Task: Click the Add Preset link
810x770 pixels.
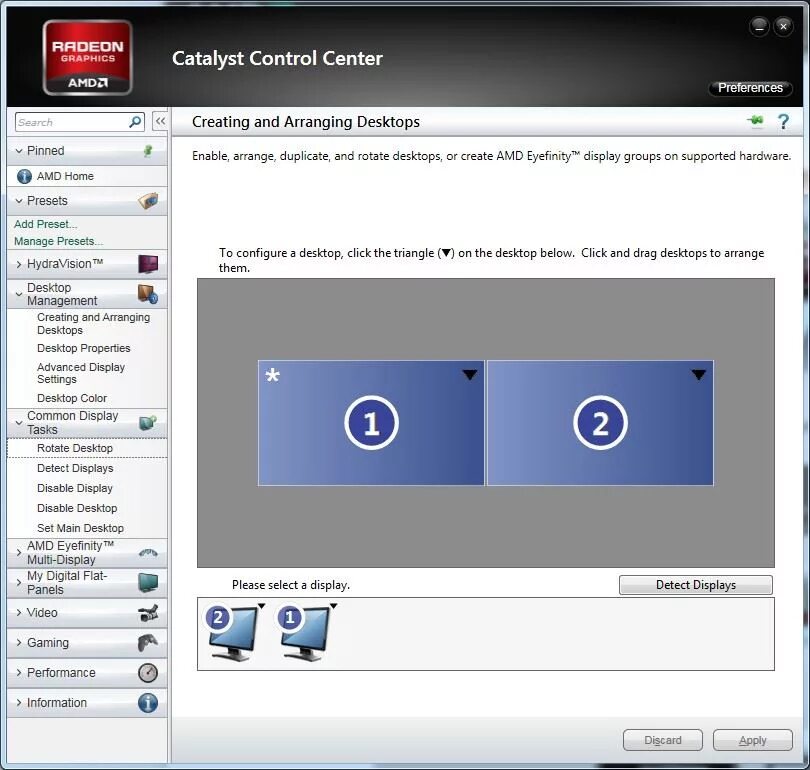Action: pos(45,224)
